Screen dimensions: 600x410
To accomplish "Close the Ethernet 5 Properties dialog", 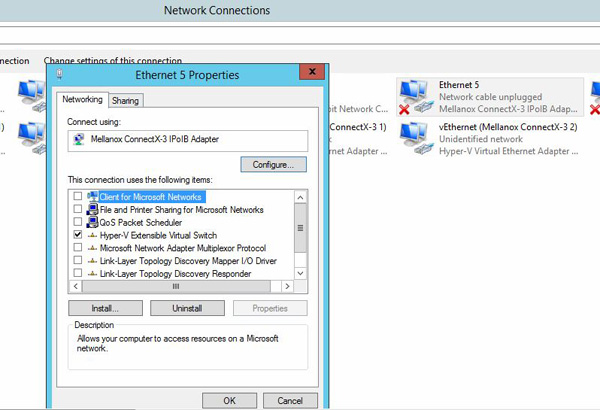I will point(312,72).
